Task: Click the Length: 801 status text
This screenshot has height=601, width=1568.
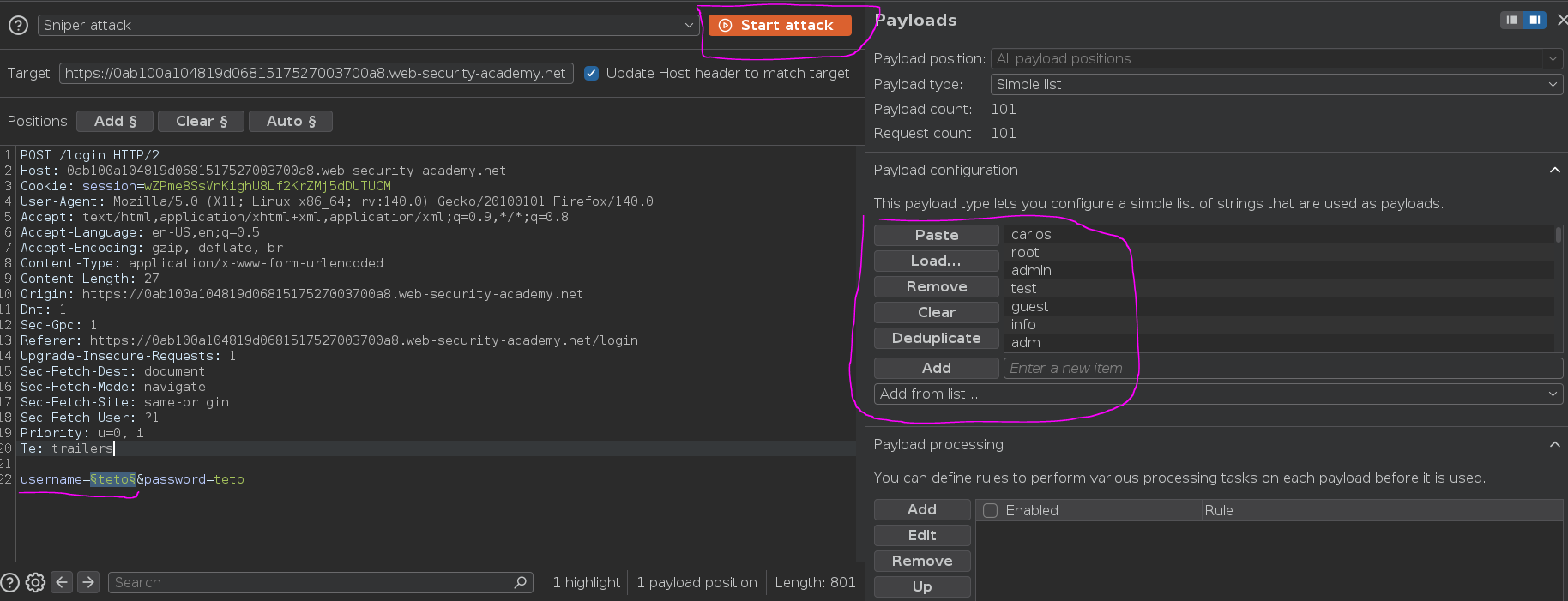Action: 815,582
